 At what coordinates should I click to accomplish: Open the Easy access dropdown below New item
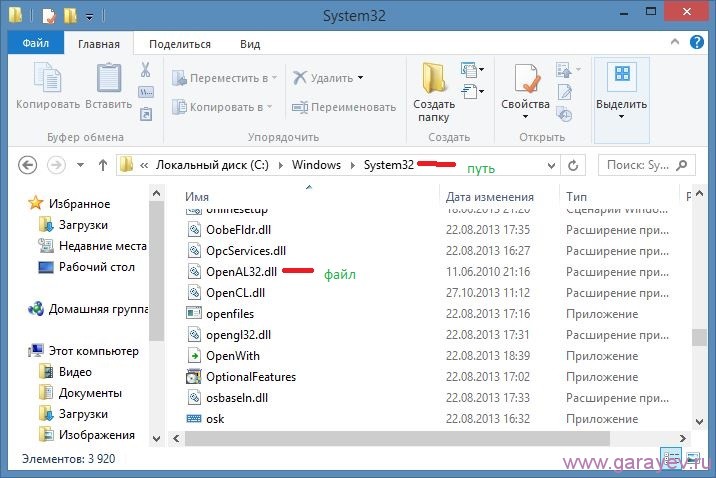click(473, 91)
